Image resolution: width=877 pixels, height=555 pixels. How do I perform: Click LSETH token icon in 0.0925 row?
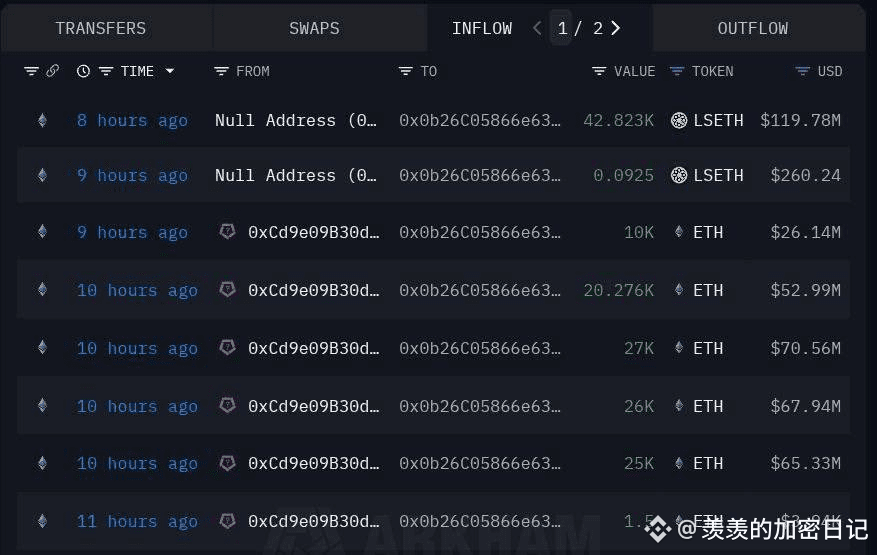pyautogui.click(x=679, y=176)
